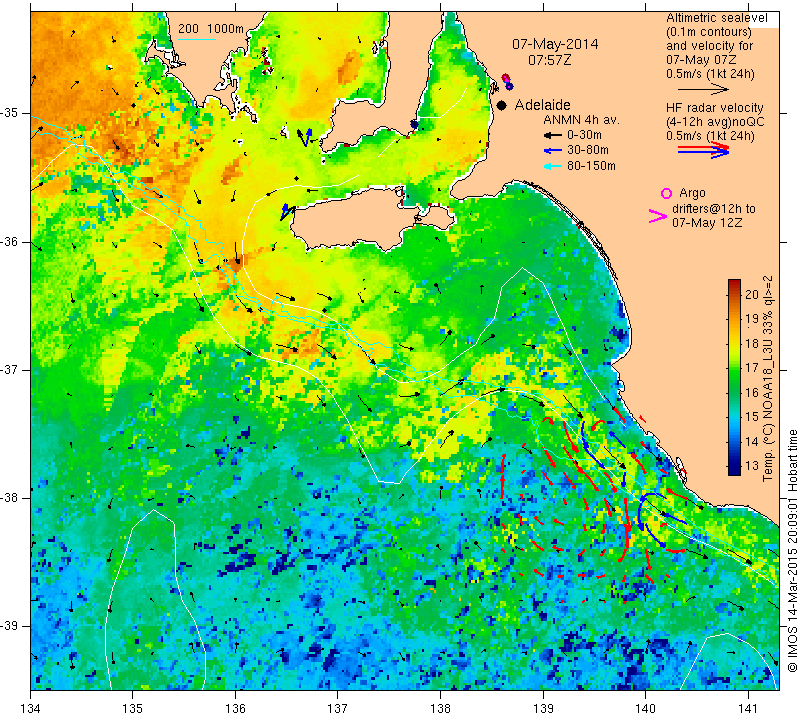Click the 20 degree mark on temperature colorbar

coord(752,294)
